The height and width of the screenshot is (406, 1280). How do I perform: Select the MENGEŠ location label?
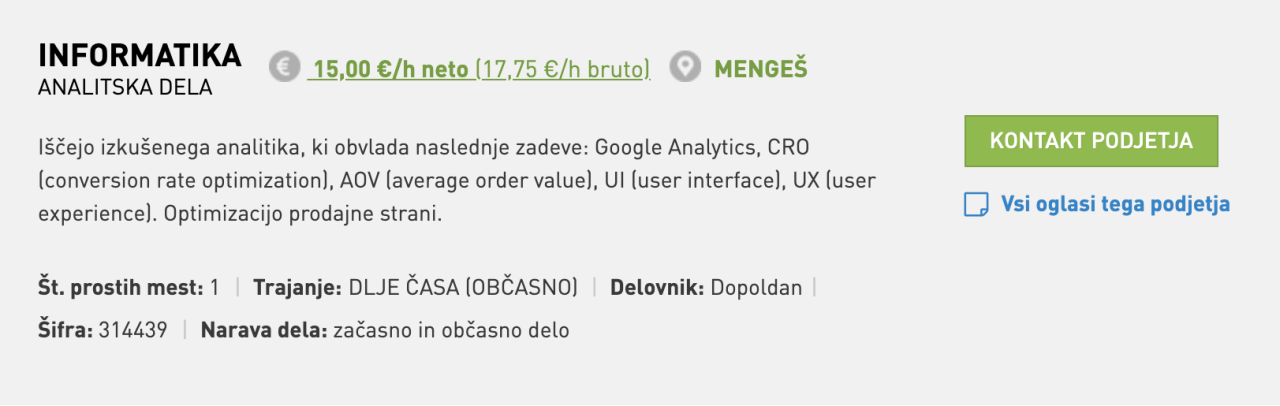[760, 69]
